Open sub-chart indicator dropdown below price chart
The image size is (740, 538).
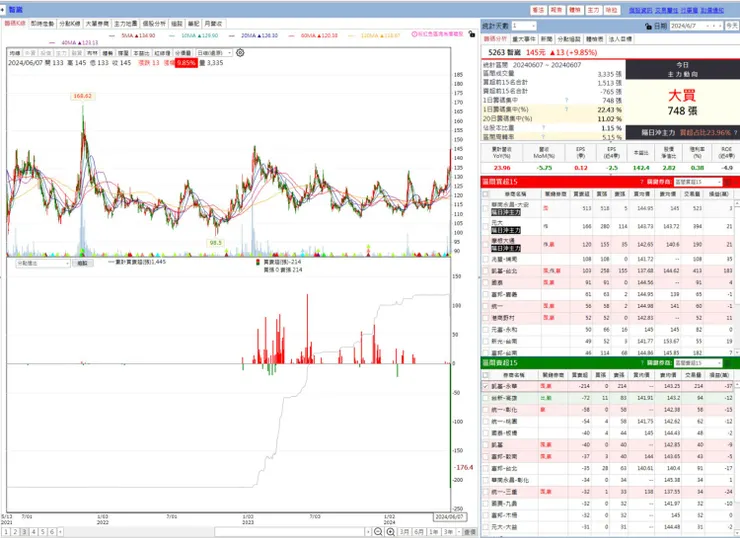(x=43, y=263)
